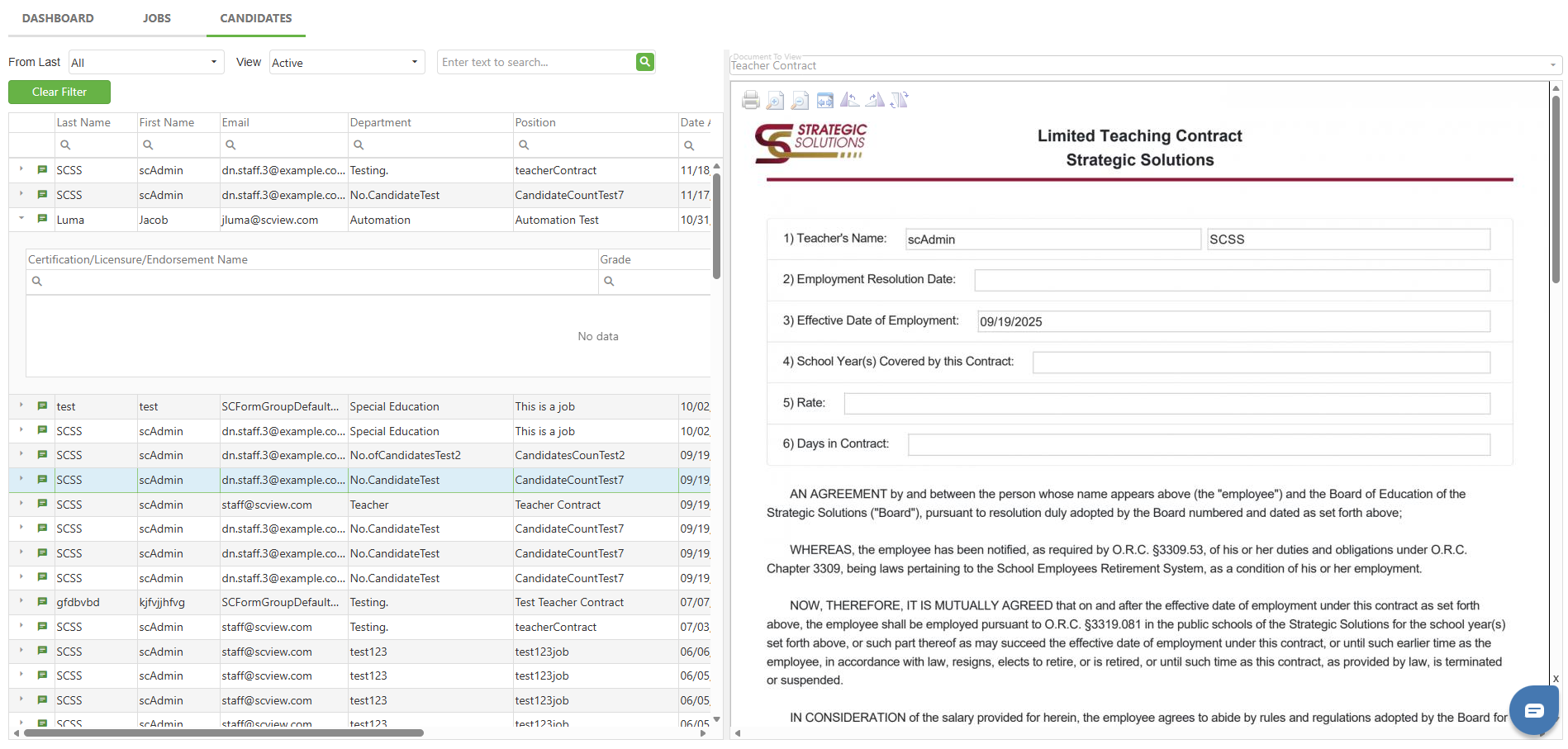1568x749 pixels.
Task: Open comment flag for test test row
Action: [x=42, y=405]
